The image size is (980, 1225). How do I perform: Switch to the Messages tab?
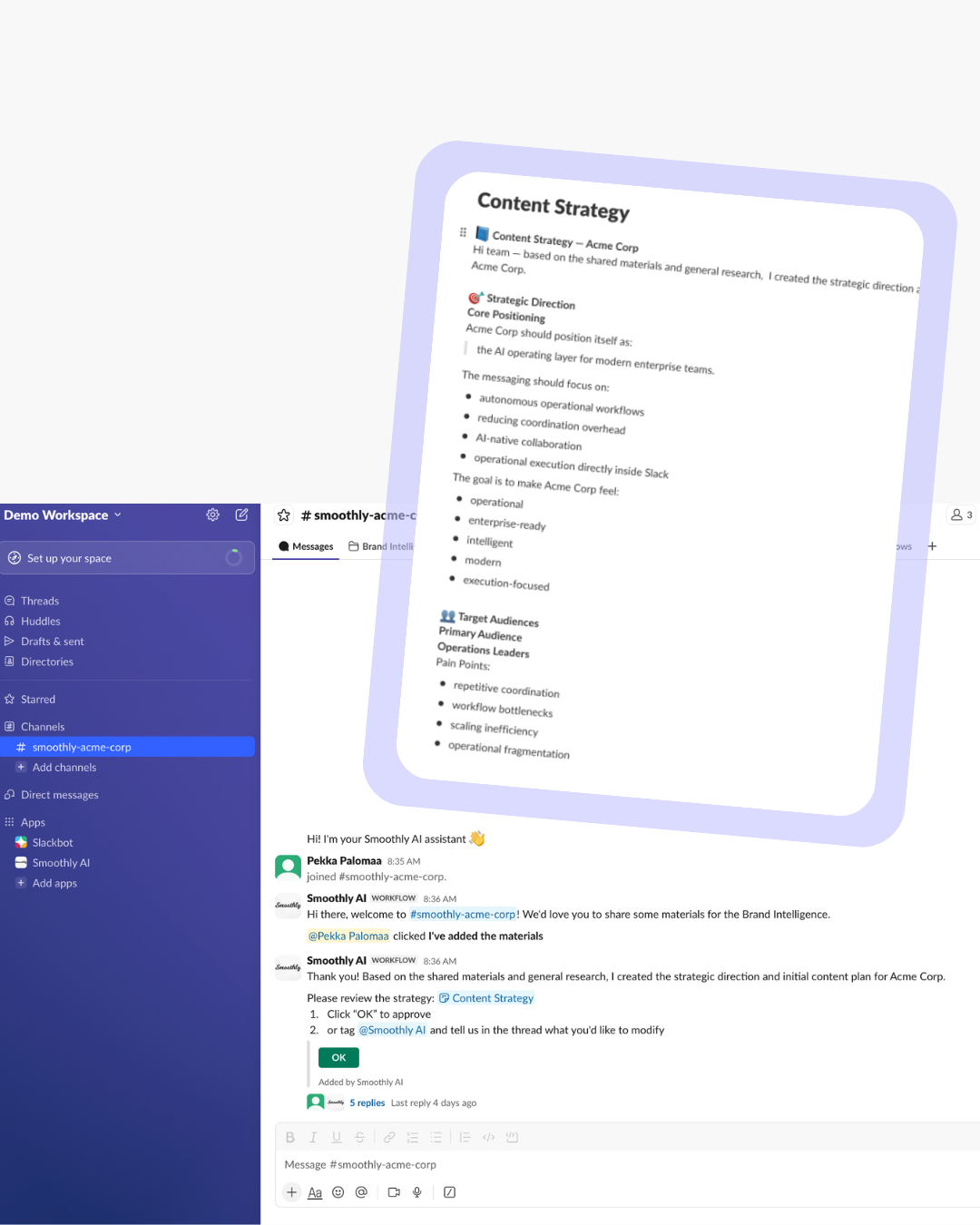tap(306, 546)
